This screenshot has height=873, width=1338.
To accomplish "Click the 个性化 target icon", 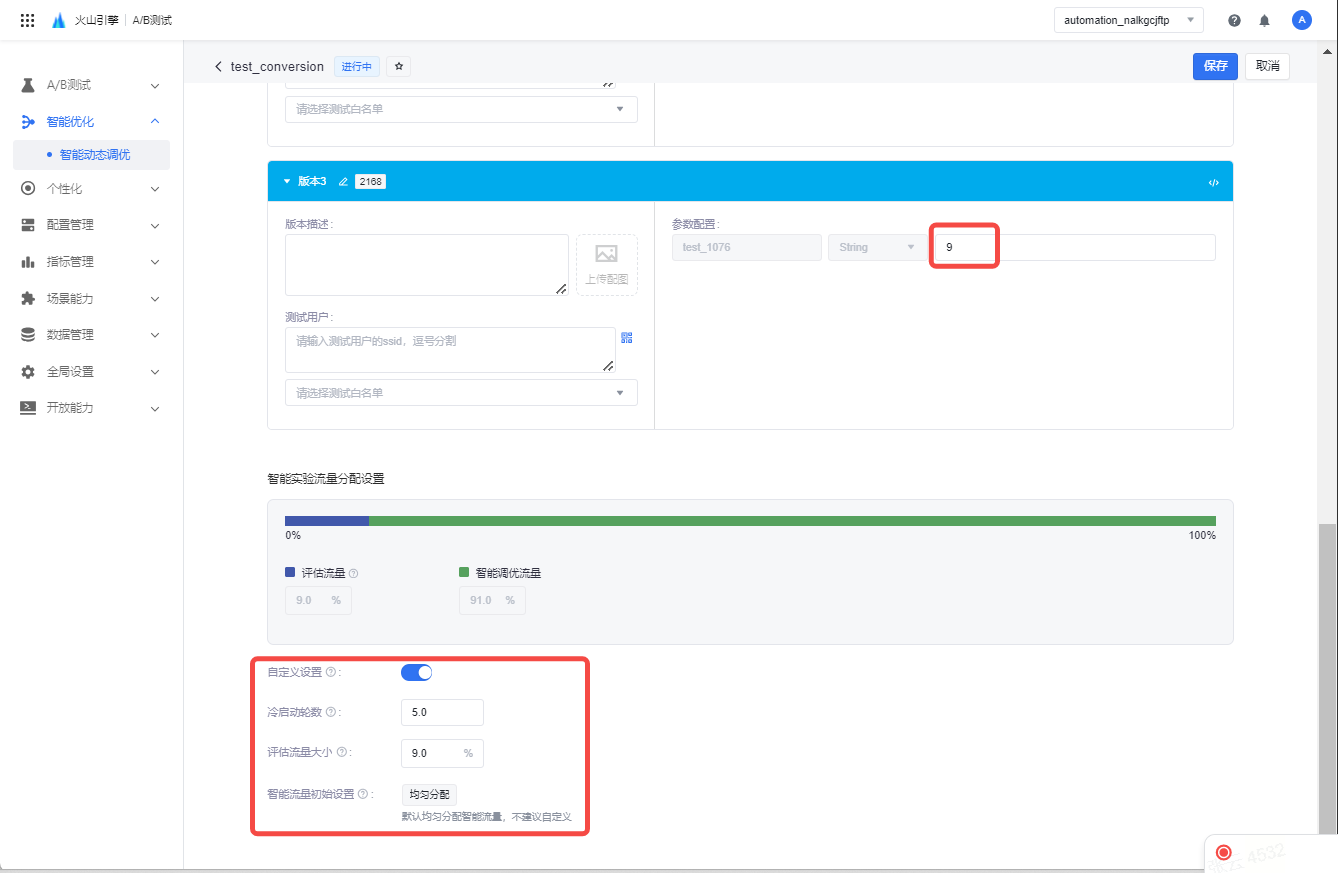I will pyautogui.click(x=28, y=189).
